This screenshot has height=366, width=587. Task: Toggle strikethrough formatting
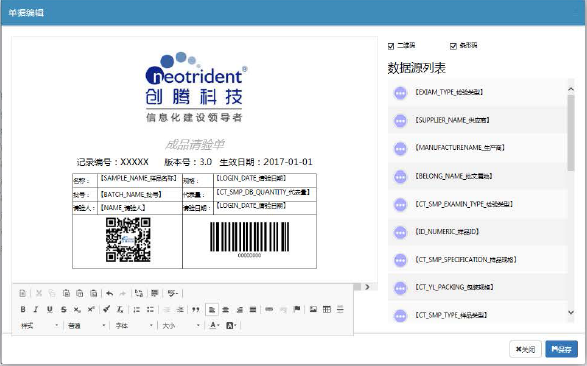click(x=64, y=309)
